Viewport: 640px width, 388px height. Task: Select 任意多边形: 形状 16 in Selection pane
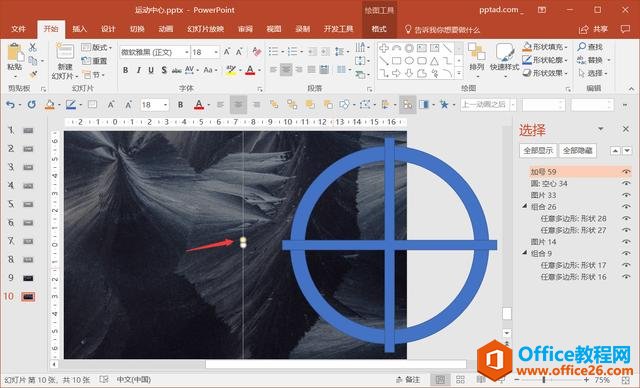tap(573, 277)
